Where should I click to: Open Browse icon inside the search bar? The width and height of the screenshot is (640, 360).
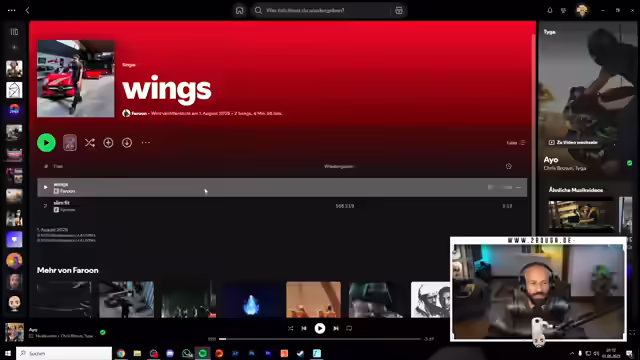click(x=399, y=11)
